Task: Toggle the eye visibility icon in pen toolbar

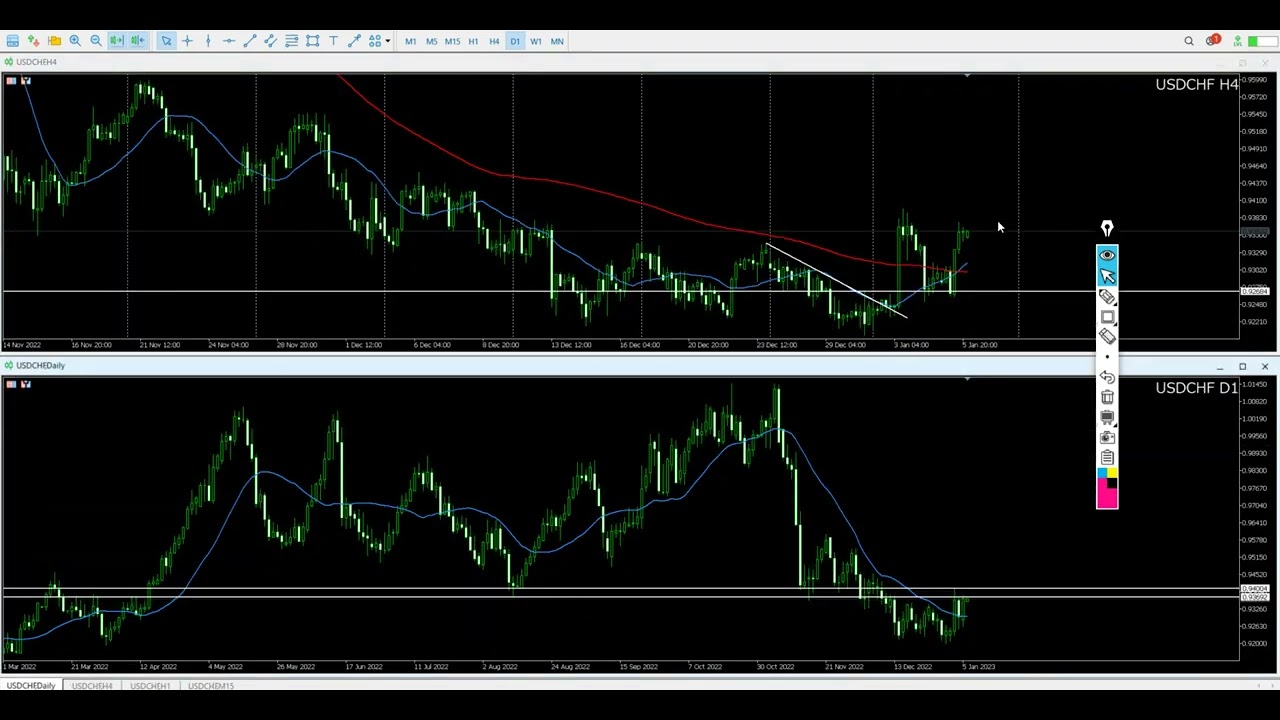Action: click(1107, 256)
